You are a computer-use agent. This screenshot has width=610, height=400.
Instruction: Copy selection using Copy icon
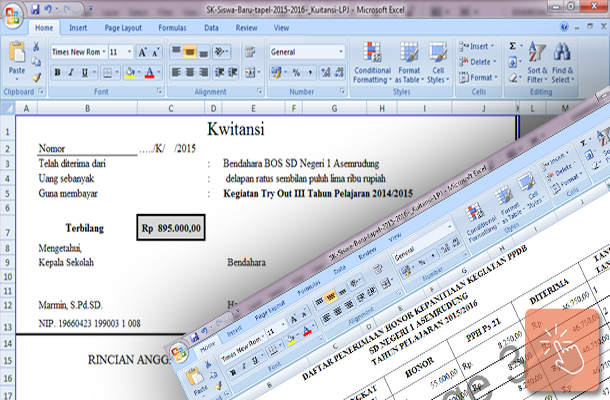point(36,62)
